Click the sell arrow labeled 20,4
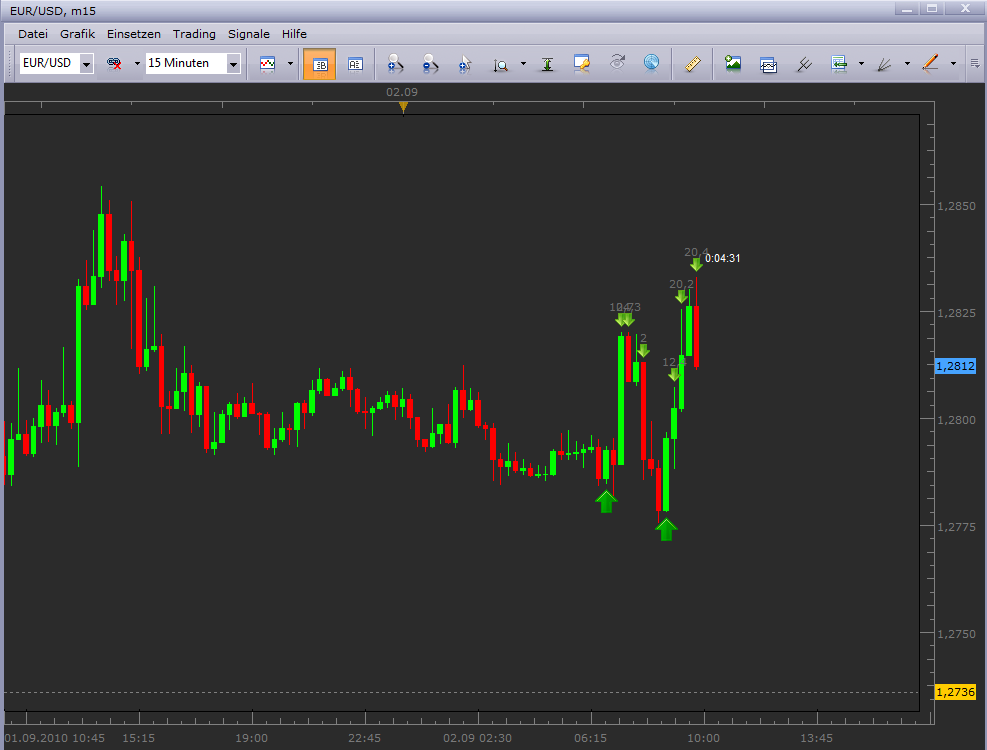The width and height of the screenshot is (987, 750). click(x=696, y=264)
